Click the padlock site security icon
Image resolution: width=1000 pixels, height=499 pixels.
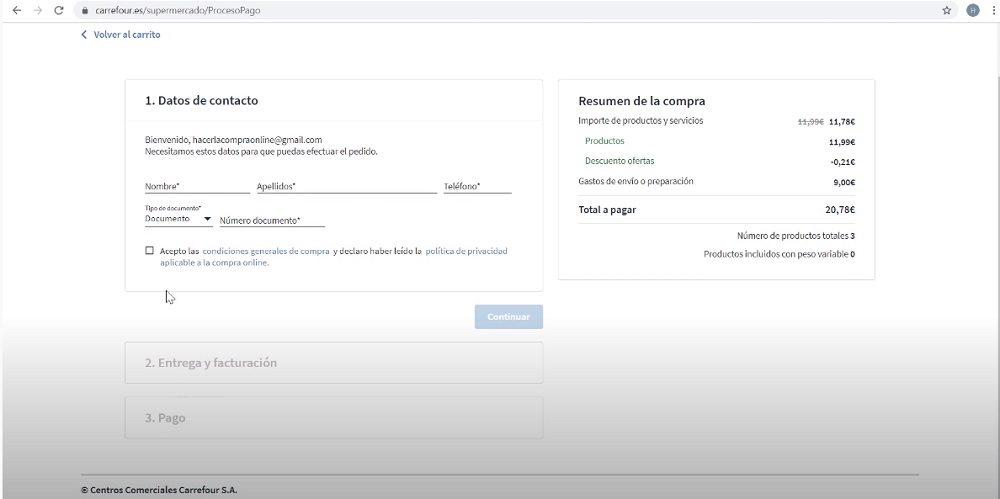pyautogui.click(x=85, y=10)
